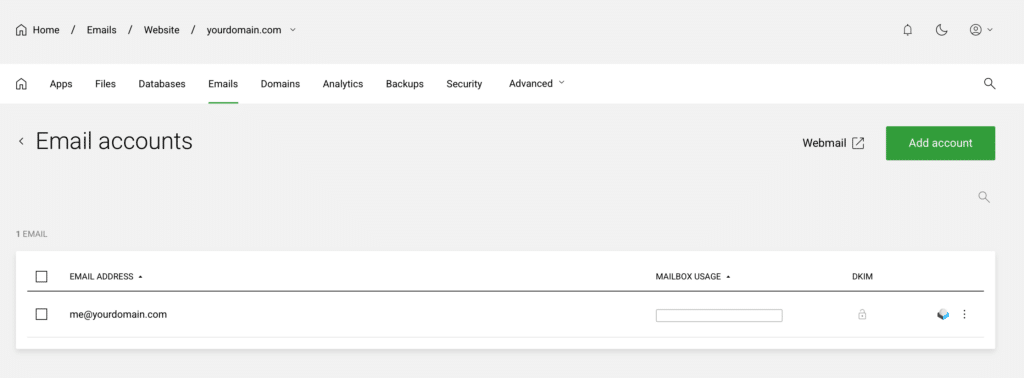This screenshot has width=1024, height=378.
Task: Open the user profile menu
Action: pyautogui.click(x=981, y=30)
